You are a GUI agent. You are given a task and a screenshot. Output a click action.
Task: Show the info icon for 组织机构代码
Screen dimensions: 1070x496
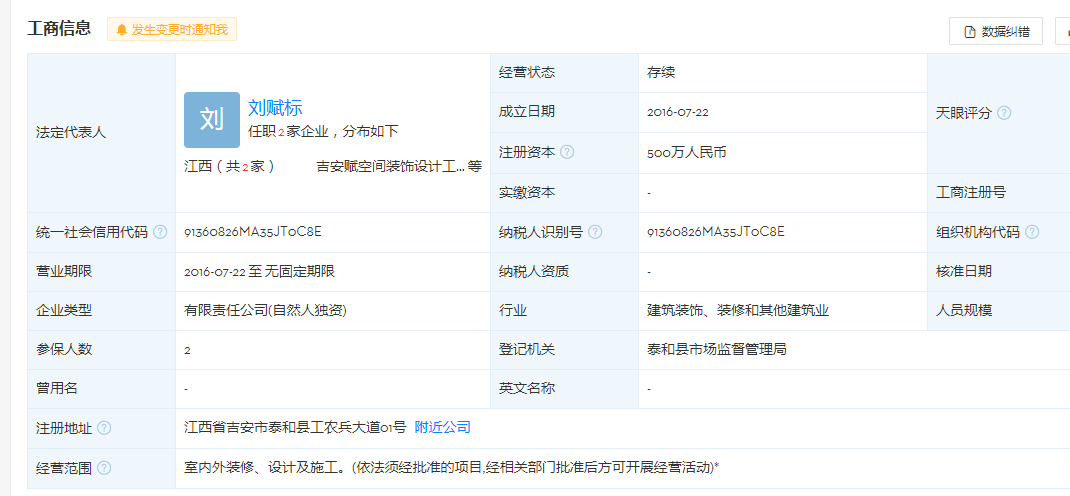tap(1032, 232)
